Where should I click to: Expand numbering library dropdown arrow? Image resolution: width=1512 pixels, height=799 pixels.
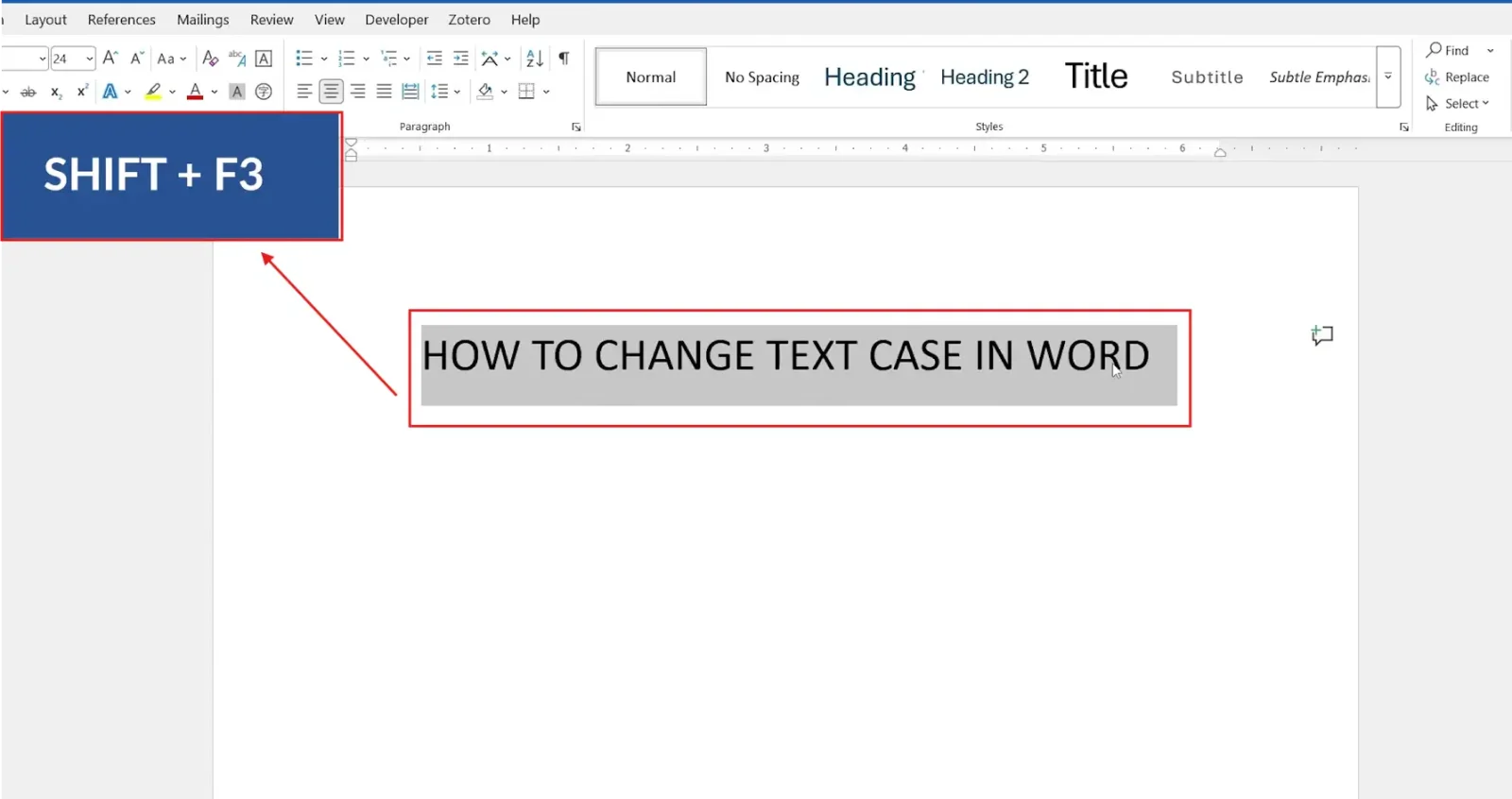coord(366,59)
